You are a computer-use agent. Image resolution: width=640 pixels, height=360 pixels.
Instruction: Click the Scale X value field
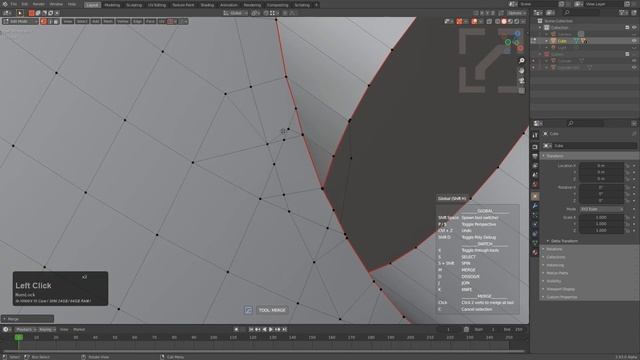pos(601,218)
